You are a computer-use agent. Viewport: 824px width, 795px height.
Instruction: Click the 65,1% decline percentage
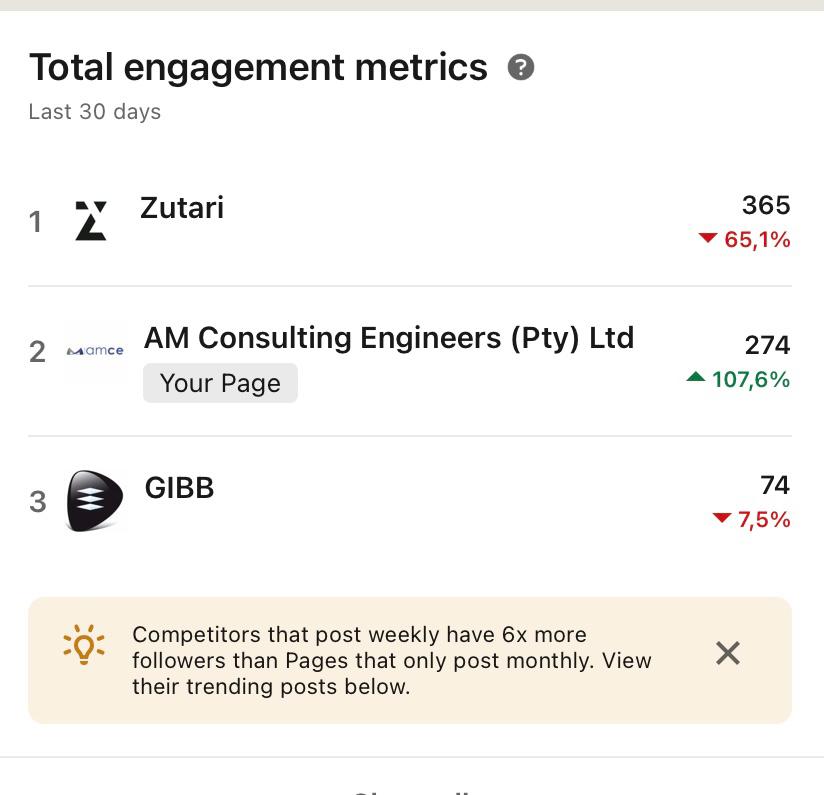757,239
